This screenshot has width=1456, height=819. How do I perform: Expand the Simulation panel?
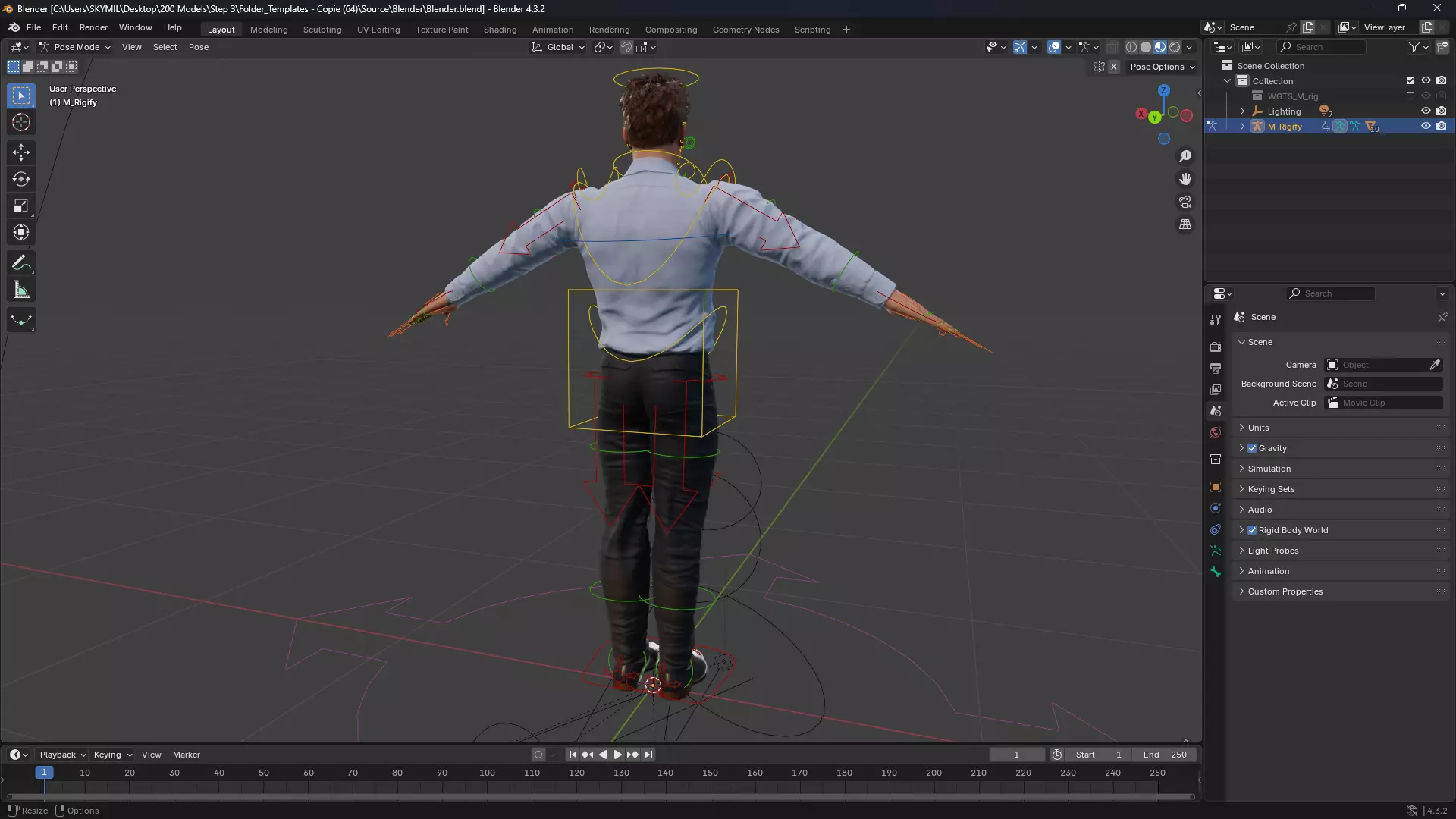tap(1341, 469)
